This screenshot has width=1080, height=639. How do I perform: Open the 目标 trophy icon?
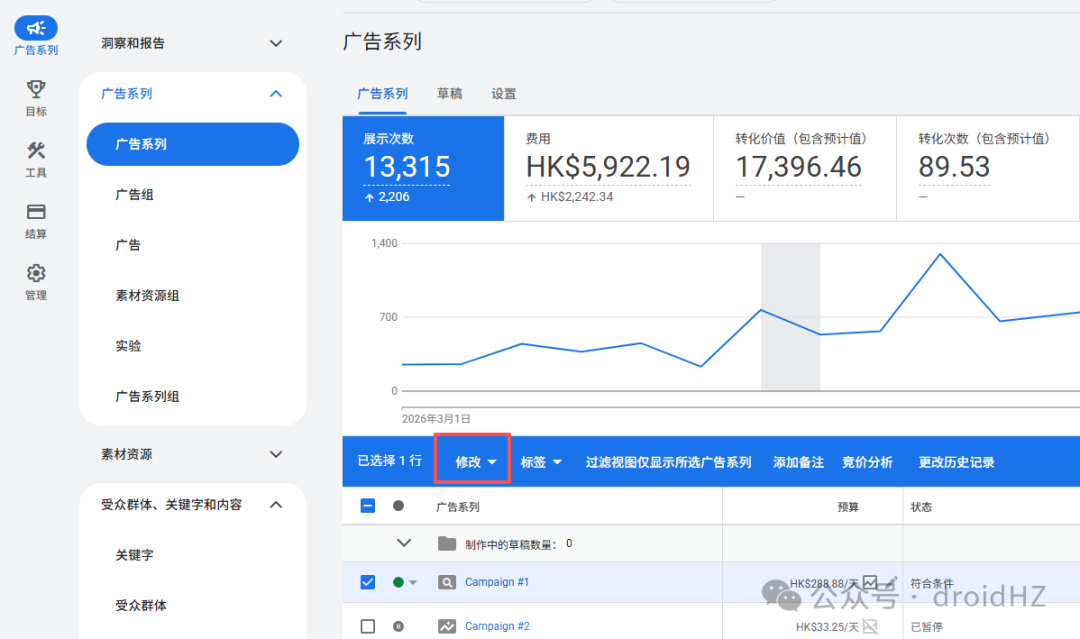(36, 89)
